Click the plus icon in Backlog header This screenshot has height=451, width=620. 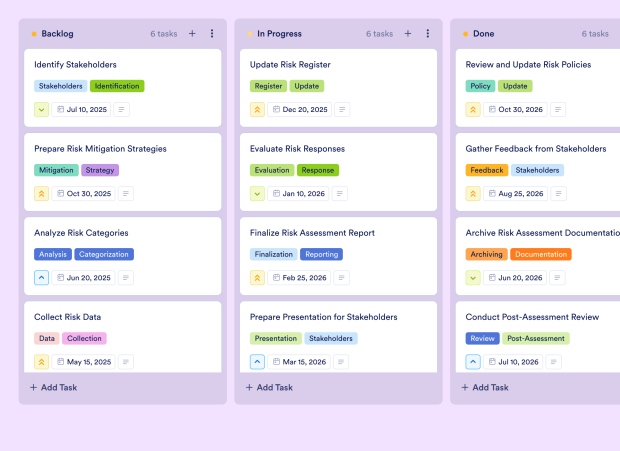192,34
